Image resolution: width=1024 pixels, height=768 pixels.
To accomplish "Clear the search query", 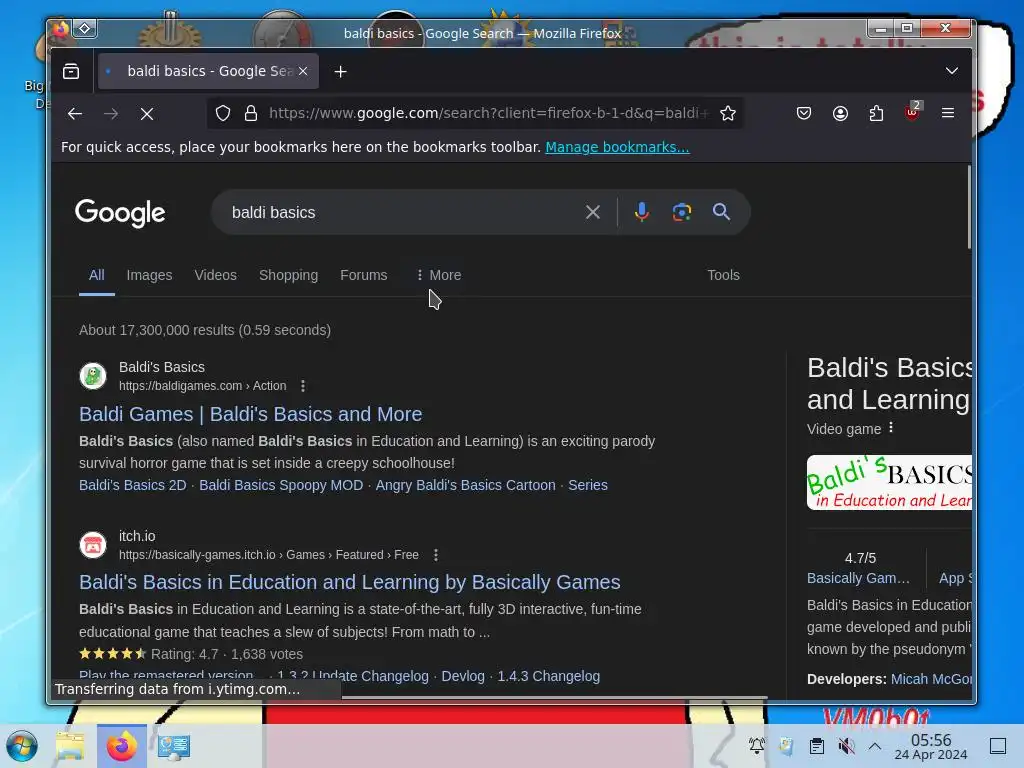I will [592, 212].
